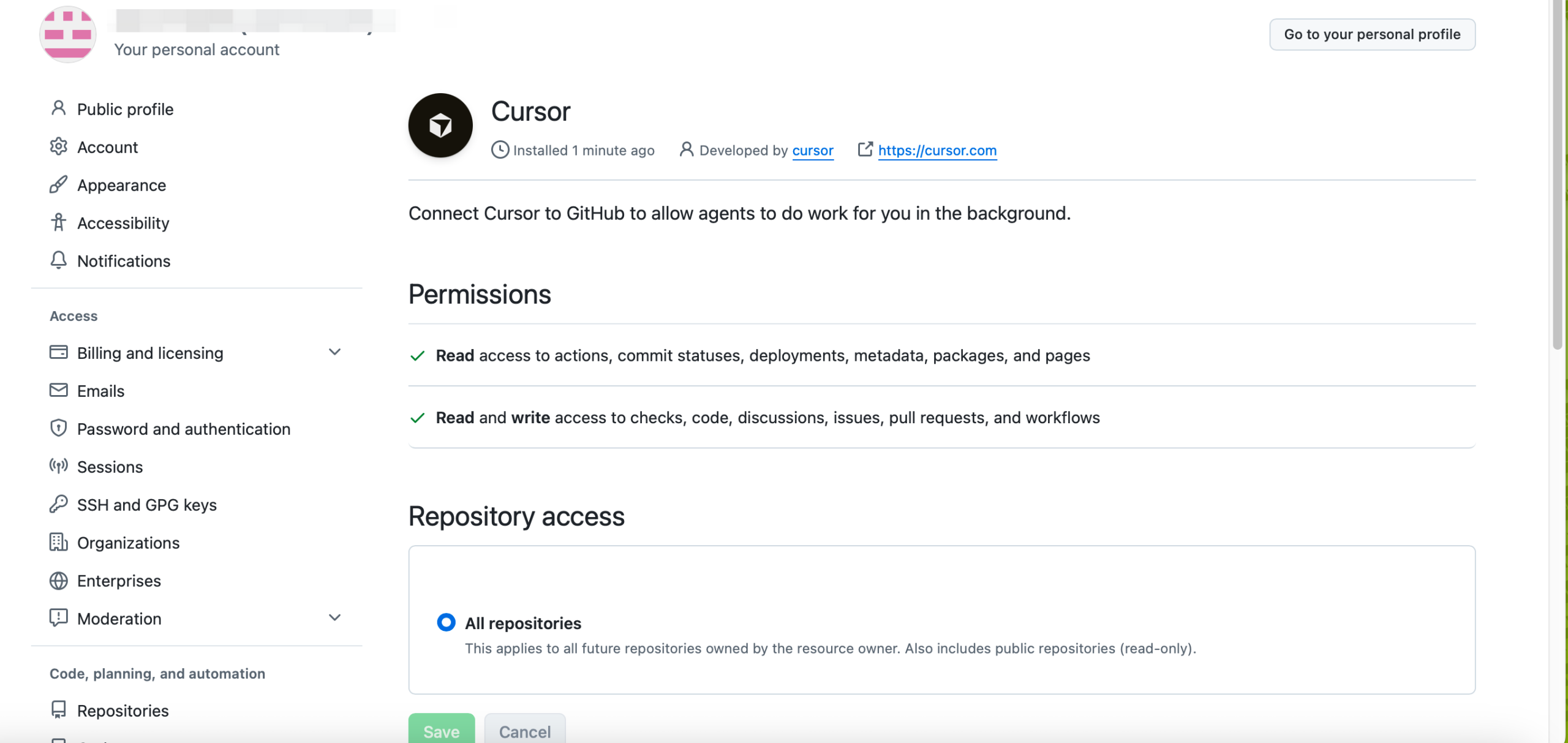Click the Account gear icon
The width and height of the screenshot is (1568, 743).
(x=58, y=147)
